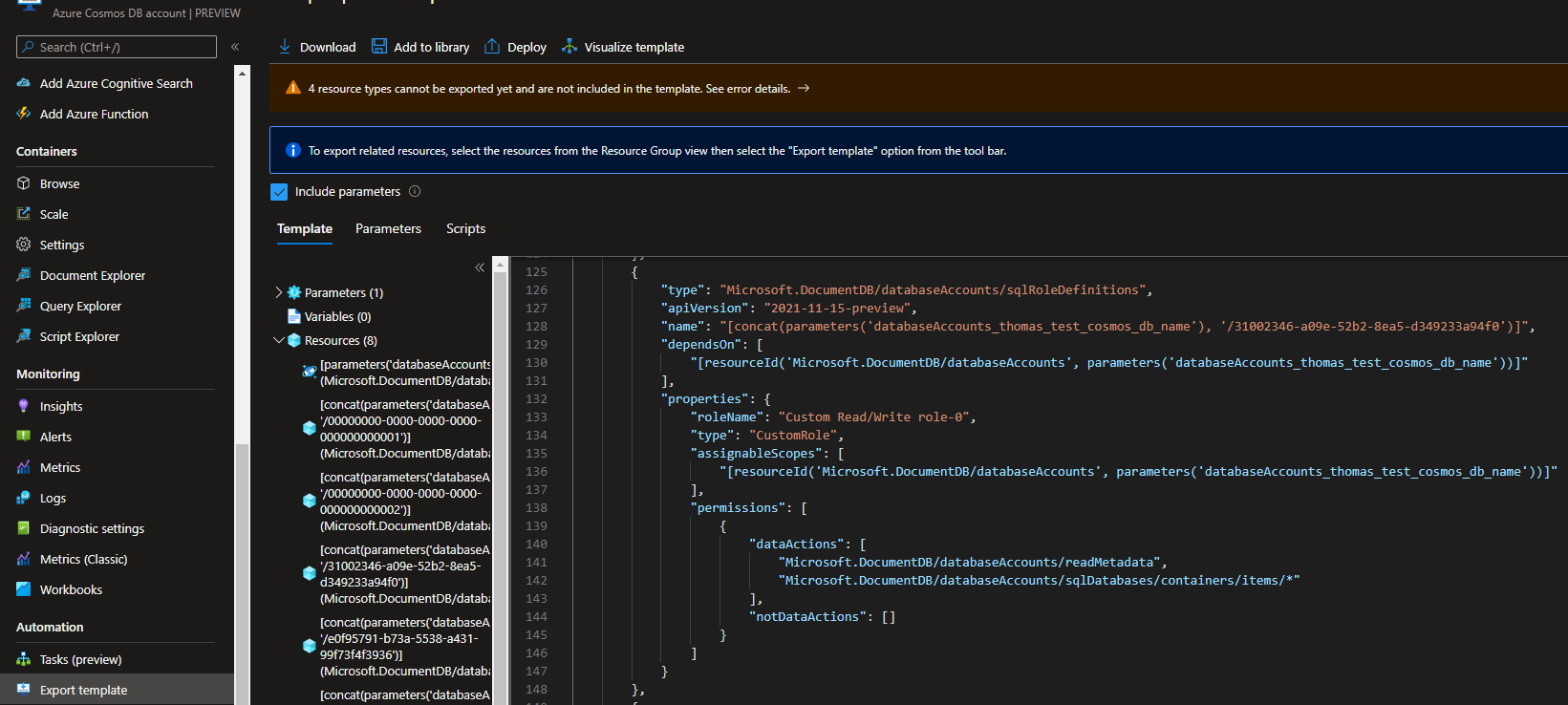Click the Script Explorer icon
The image size is (1568, 705).
(x=24, y=336)
